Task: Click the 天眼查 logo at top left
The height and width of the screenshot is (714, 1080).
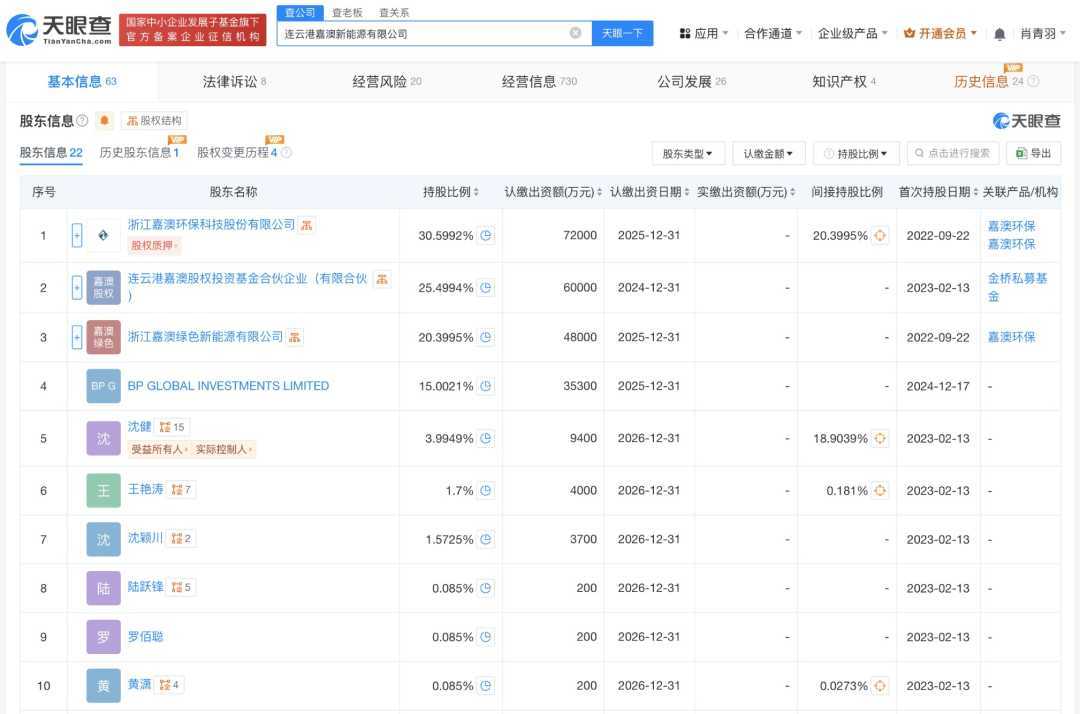Action: point(58,30)
